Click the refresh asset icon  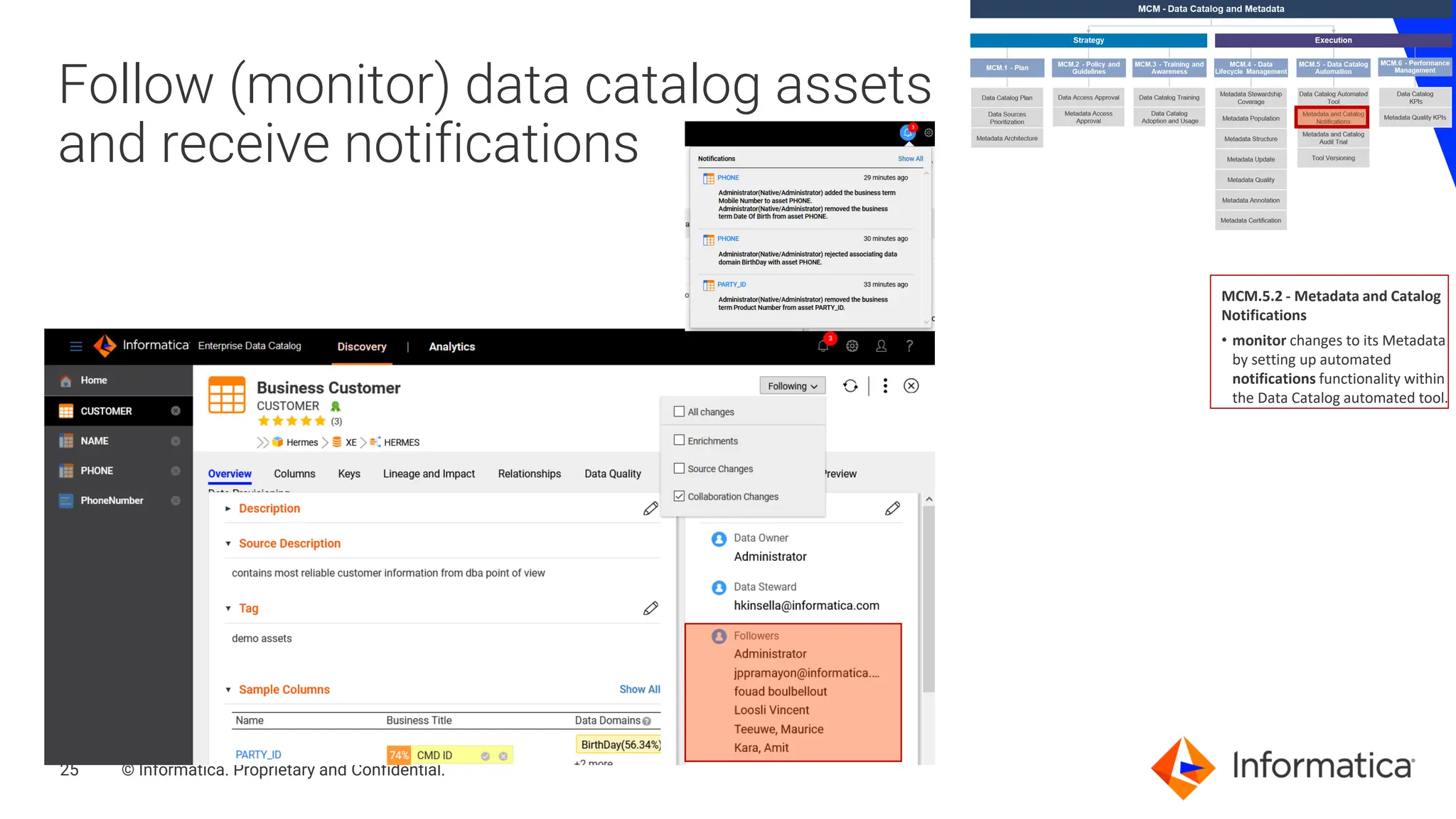(850, 386)
